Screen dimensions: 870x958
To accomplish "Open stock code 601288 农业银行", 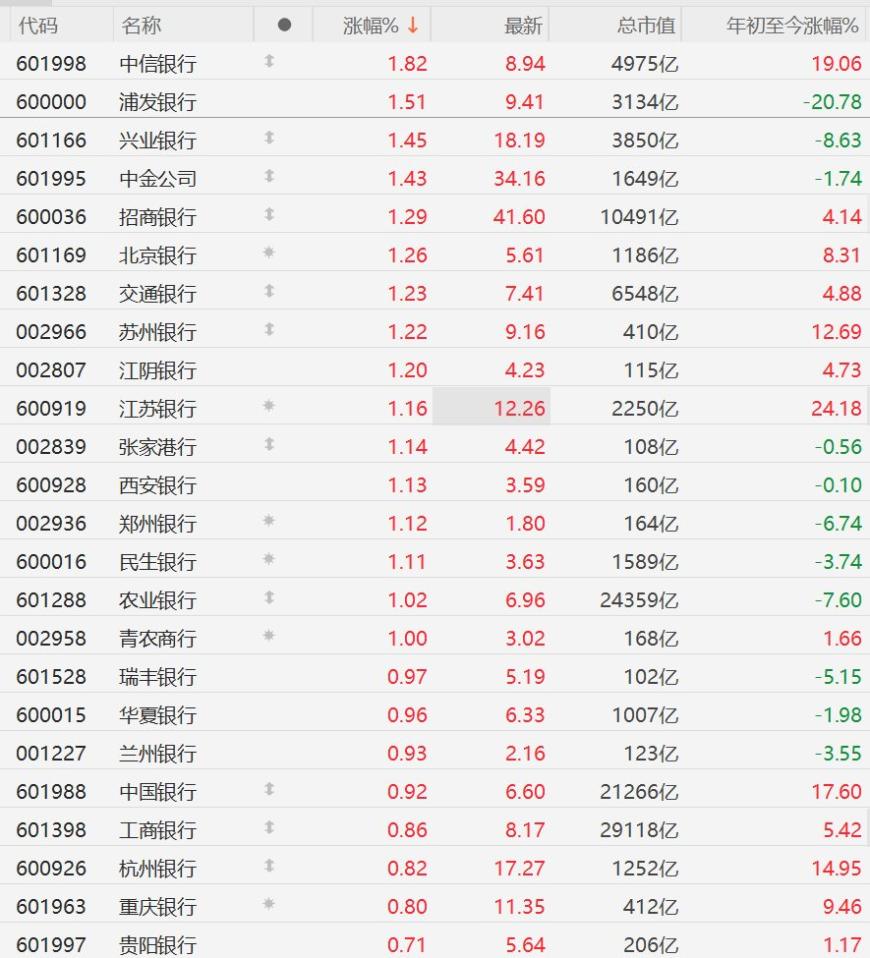I will (51, 600).
